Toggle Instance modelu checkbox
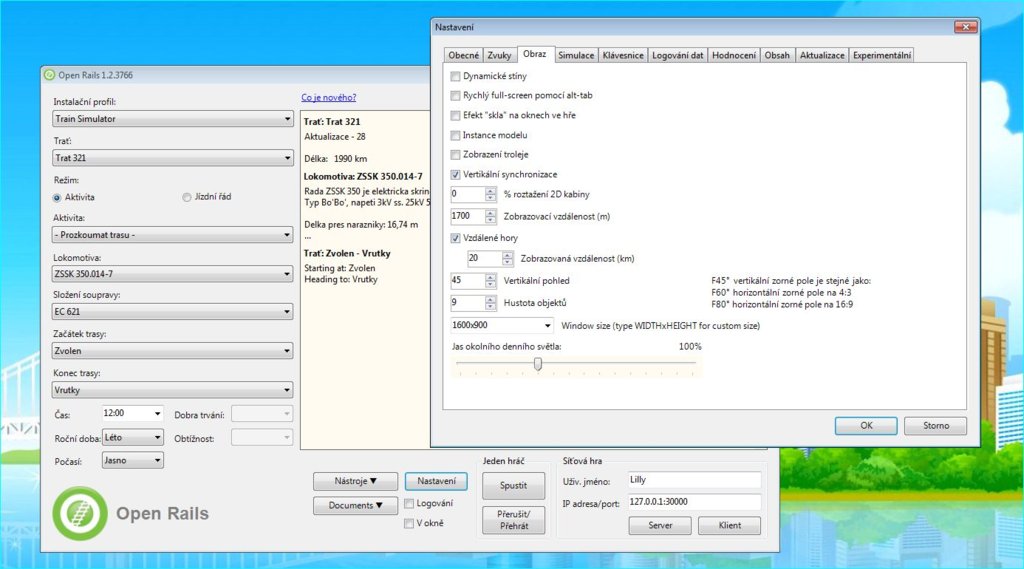This screenshot has height=569, width=1024. tap(455, 135)
